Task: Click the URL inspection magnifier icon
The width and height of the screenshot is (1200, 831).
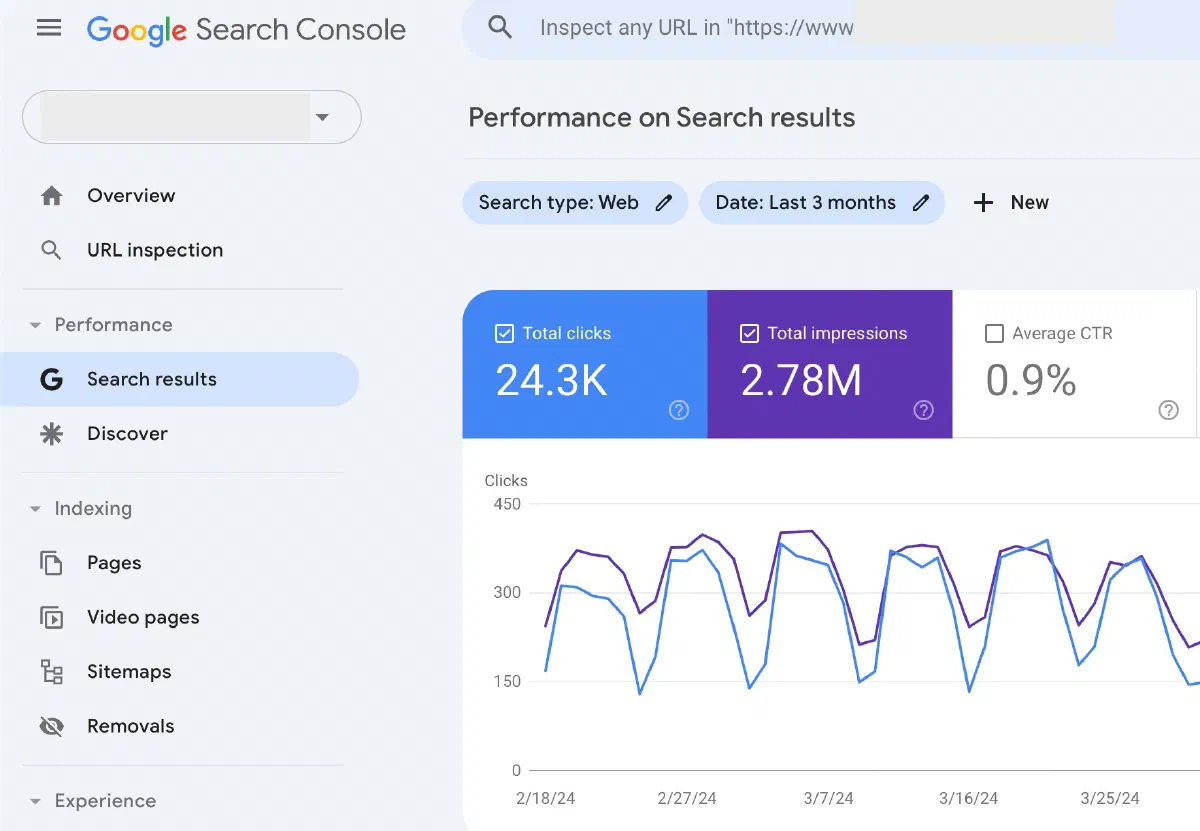Action: pyautogui.click(x=51, y=250)
